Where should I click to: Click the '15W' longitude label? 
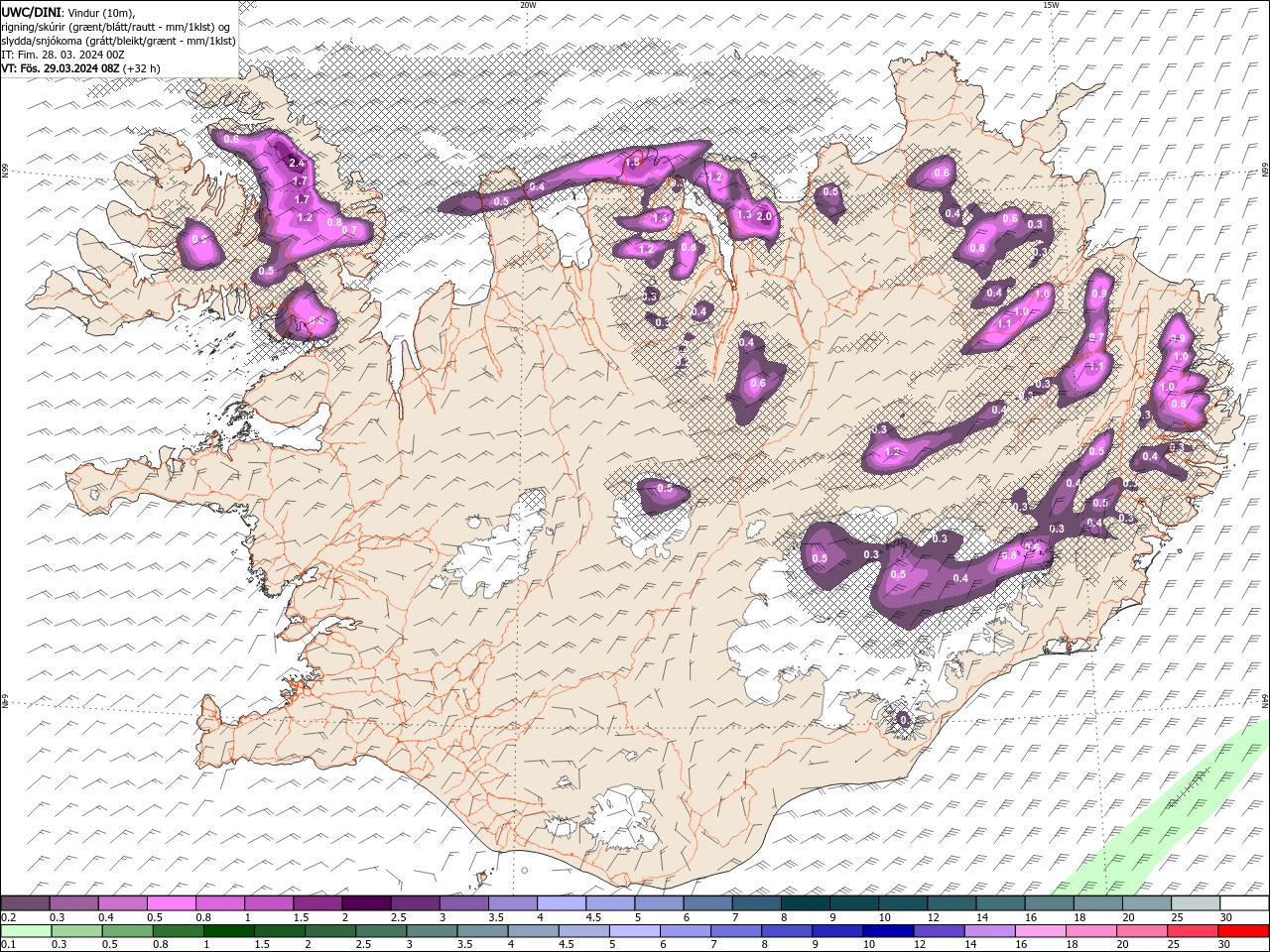pos(1051,5)
